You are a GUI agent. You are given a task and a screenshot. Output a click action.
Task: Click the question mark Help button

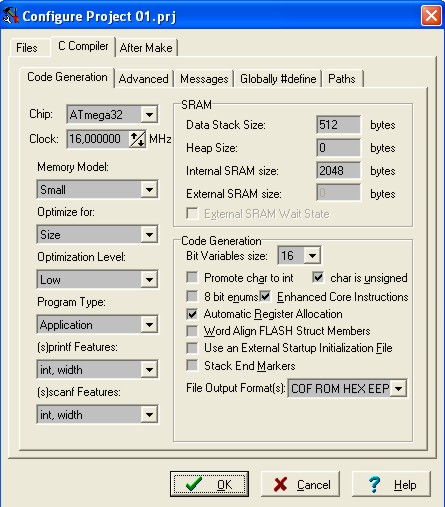click(x=391, y=484)
